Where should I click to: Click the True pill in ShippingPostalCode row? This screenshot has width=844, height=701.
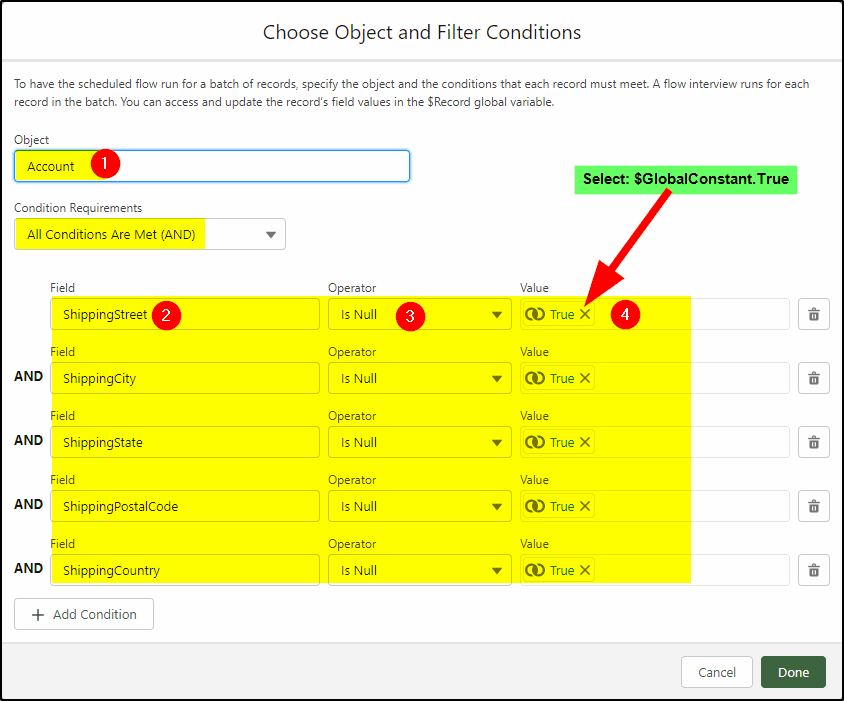558,506
